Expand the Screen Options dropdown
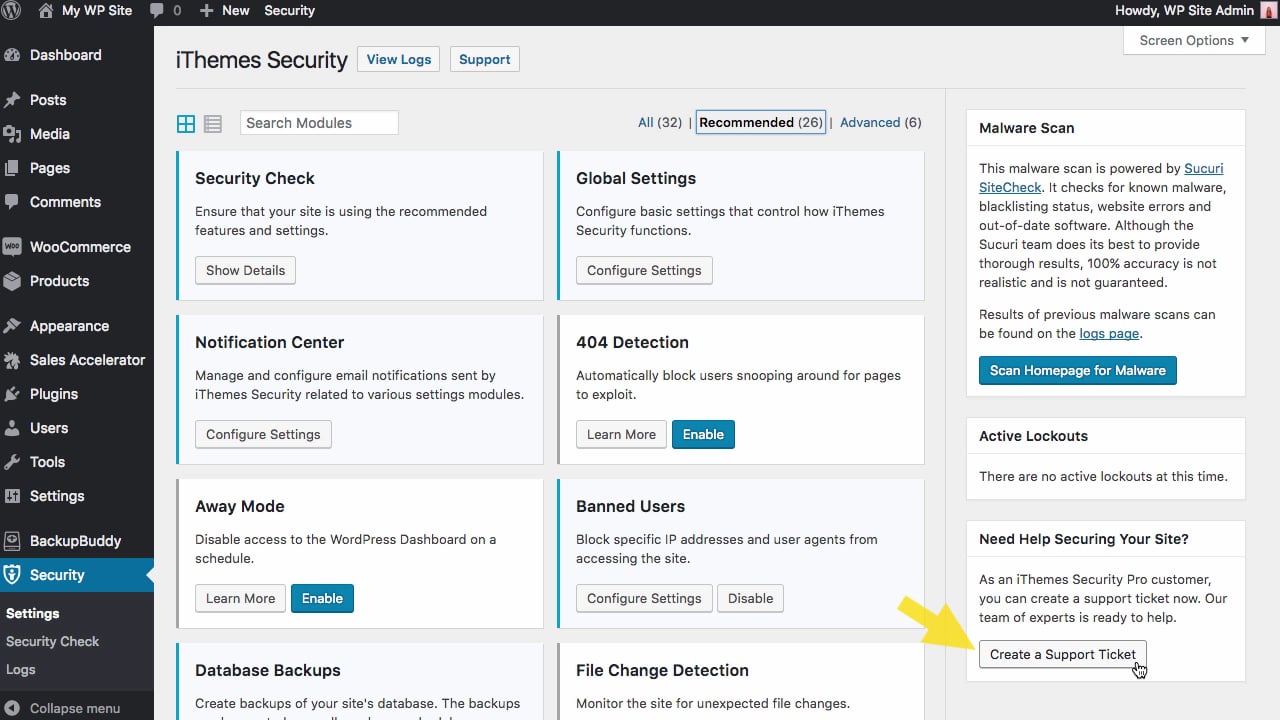 point(1194,40)
